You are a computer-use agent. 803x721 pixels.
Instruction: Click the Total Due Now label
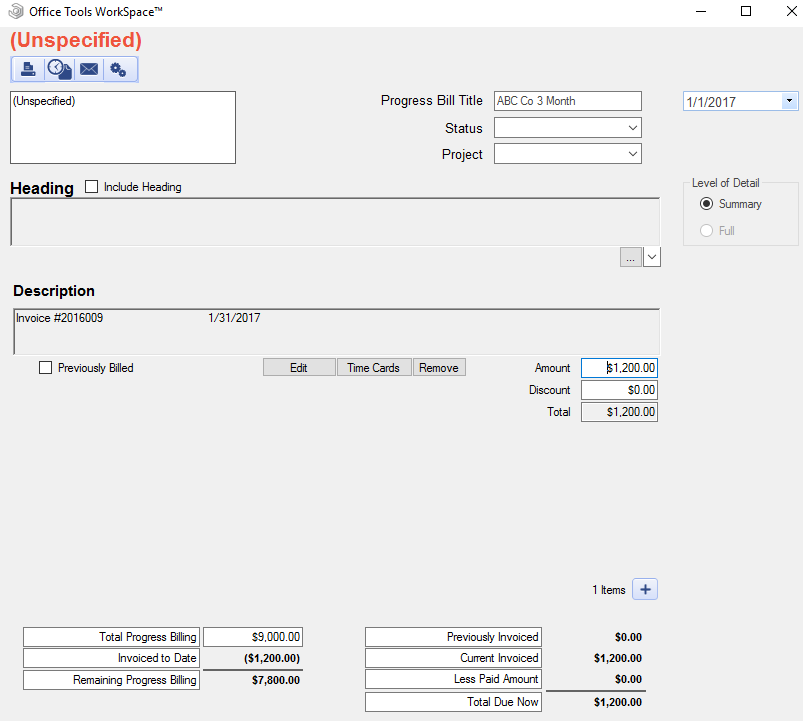pos(453,702)
